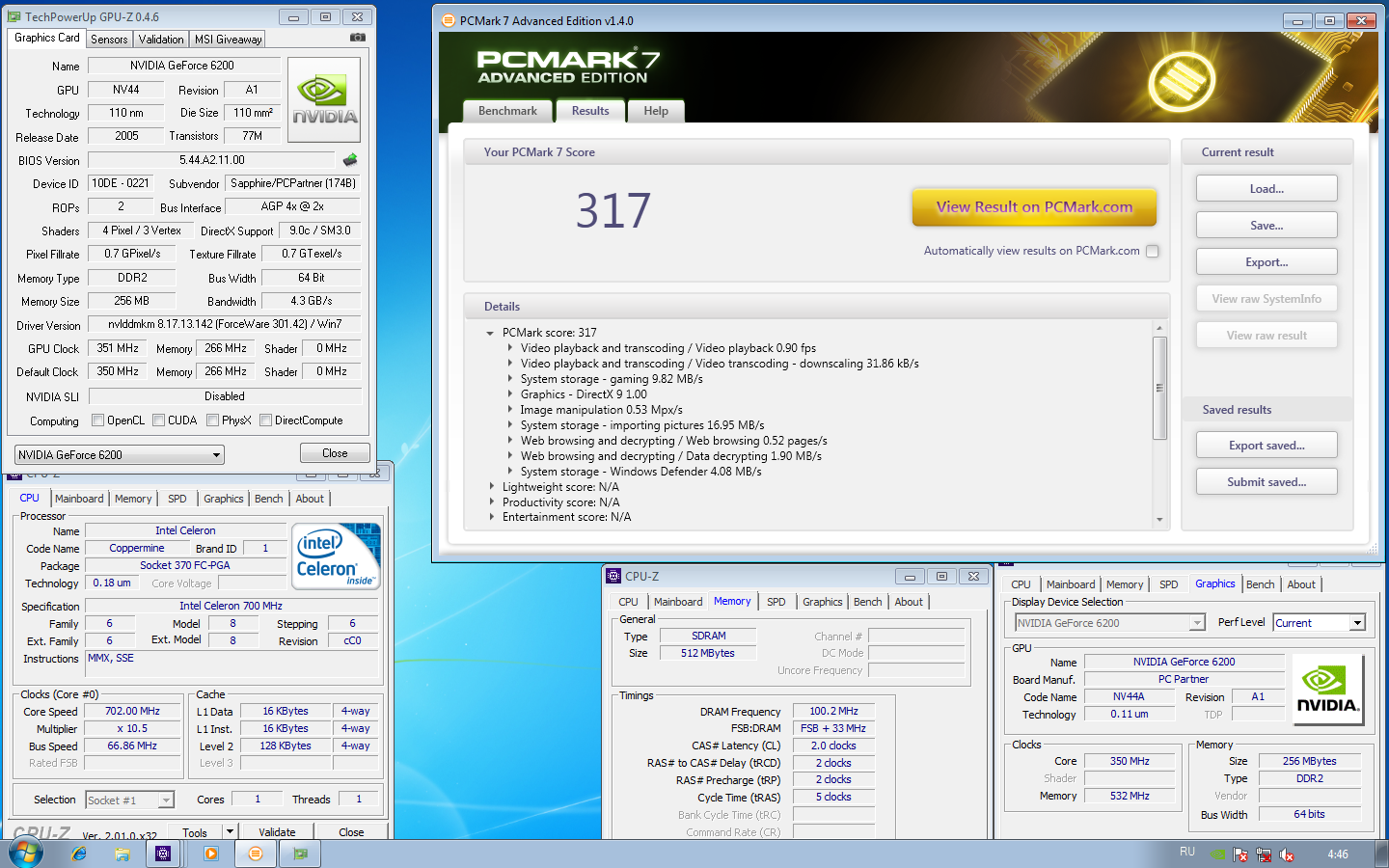This screenshot has width=1389, height=868.
Task: Click the Details scrollbar down arrow
Action: click(1159, 520)
